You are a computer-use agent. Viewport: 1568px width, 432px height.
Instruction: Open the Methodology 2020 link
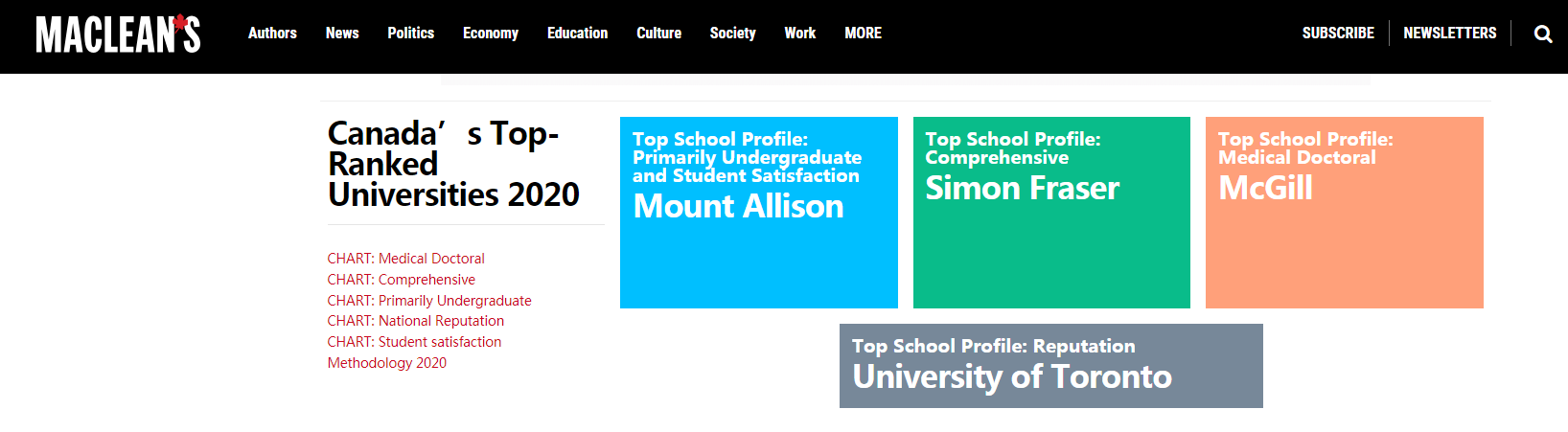pos(387,363)
